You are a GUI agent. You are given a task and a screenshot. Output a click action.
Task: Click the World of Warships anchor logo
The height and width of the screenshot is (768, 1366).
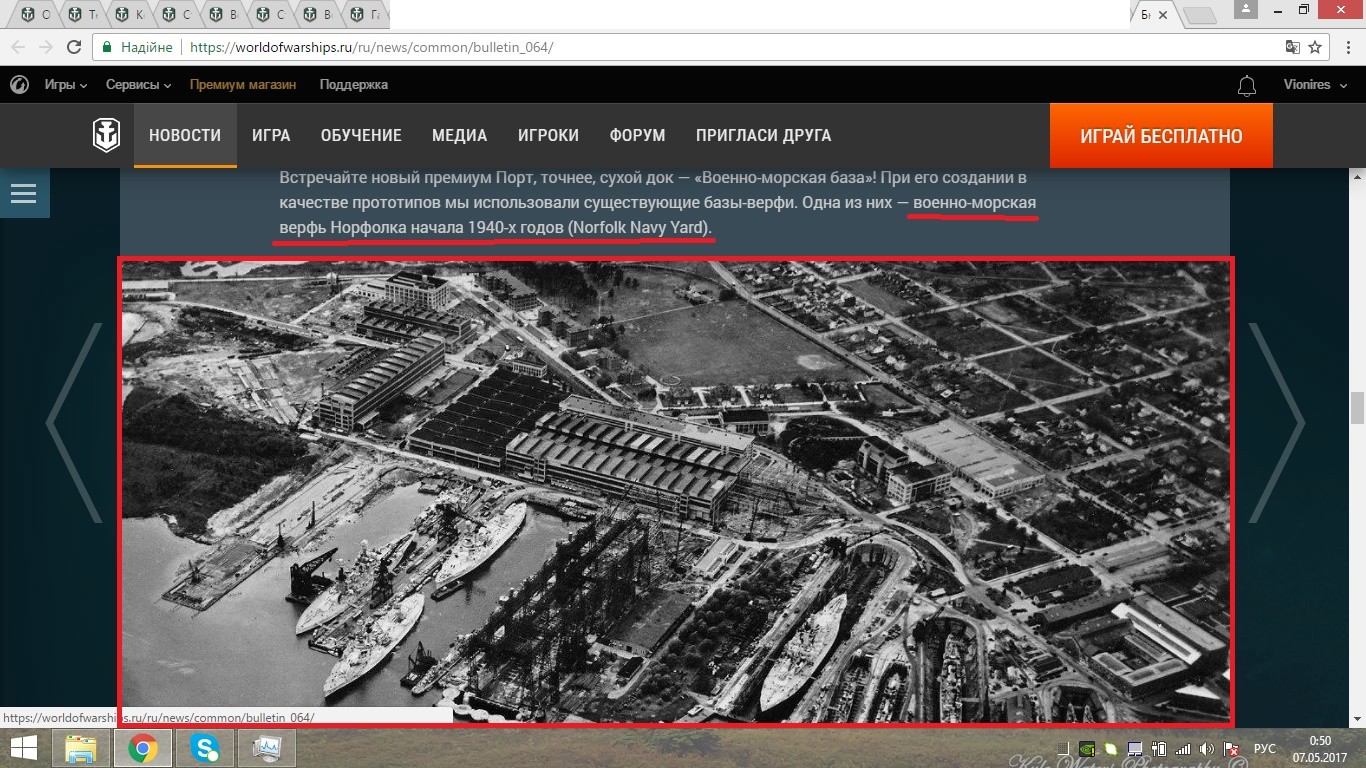(106, 135)
